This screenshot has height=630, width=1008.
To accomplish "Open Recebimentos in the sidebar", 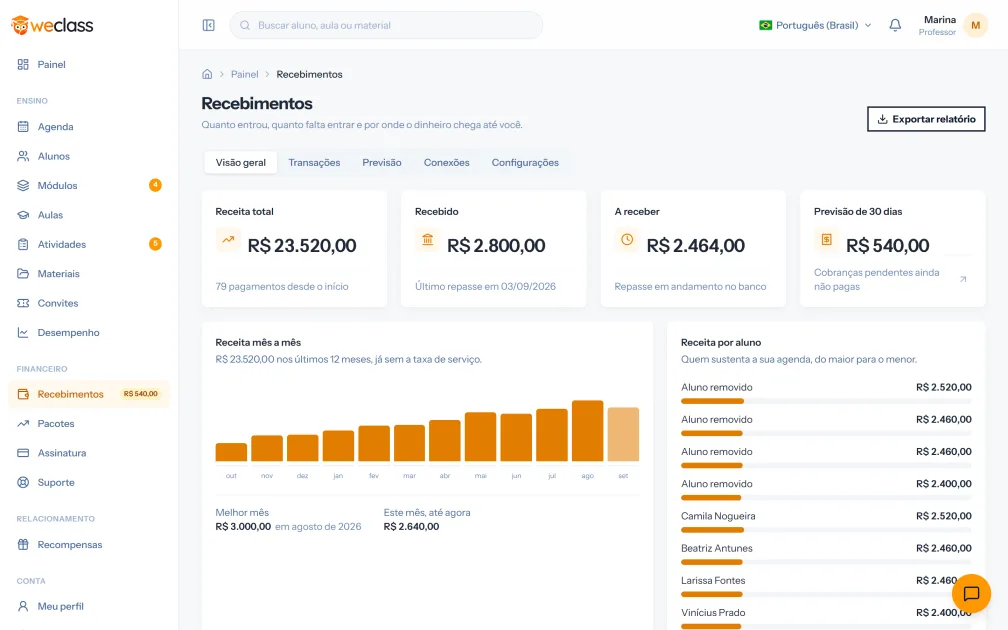I will coord(89,394).
